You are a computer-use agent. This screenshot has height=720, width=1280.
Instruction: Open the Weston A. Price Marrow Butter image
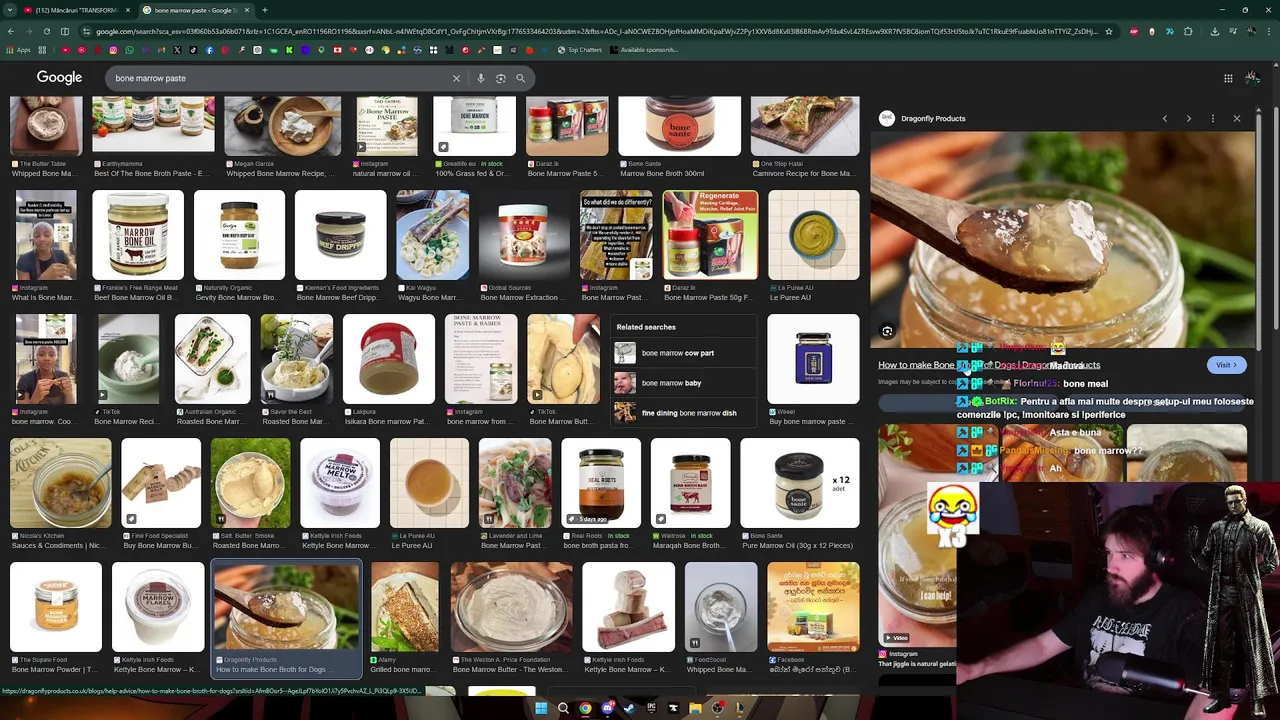[511, 607]
